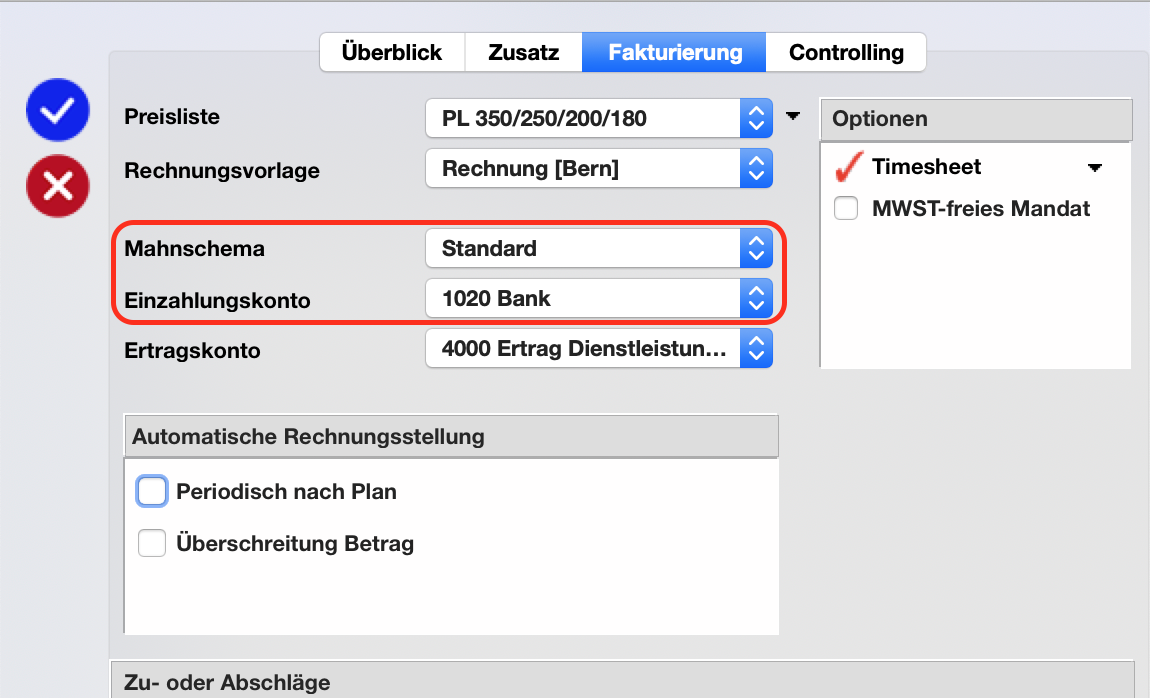Enable MWST-freies Mandat checkbox
This screenshot has height=698, width=1150.
[x=846, y=209]
